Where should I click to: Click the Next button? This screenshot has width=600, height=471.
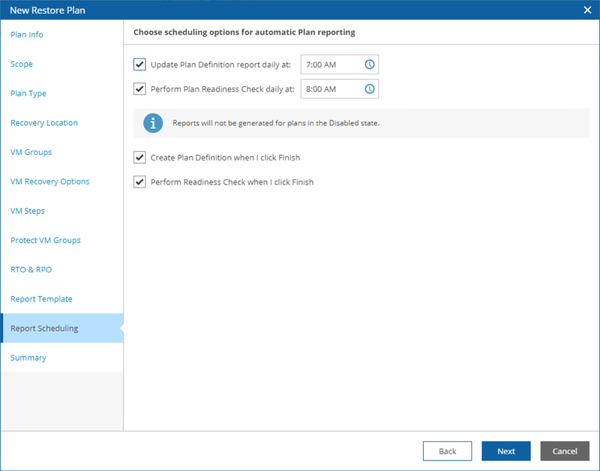coord(506,451)
